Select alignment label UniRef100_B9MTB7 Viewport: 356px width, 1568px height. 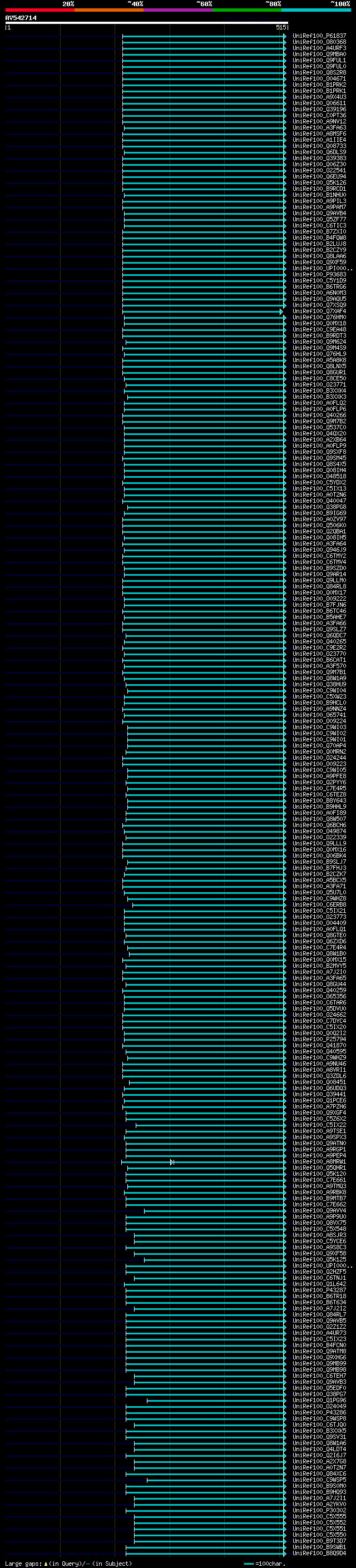click(x=319, y=1198)
